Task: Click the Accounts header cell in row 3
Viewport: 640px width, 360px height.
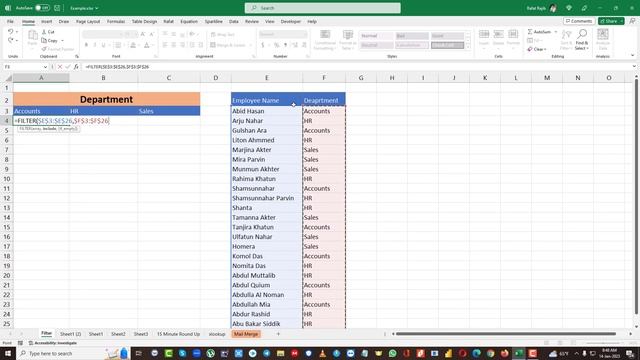Action: coord(41,111)
